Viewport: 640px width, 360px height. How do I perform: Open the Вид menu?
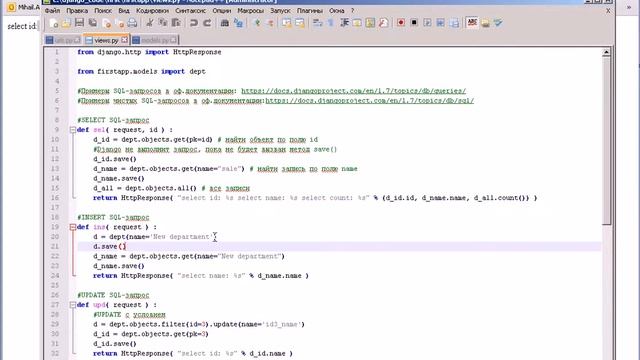pyautogui.click(x=124, y=11)
